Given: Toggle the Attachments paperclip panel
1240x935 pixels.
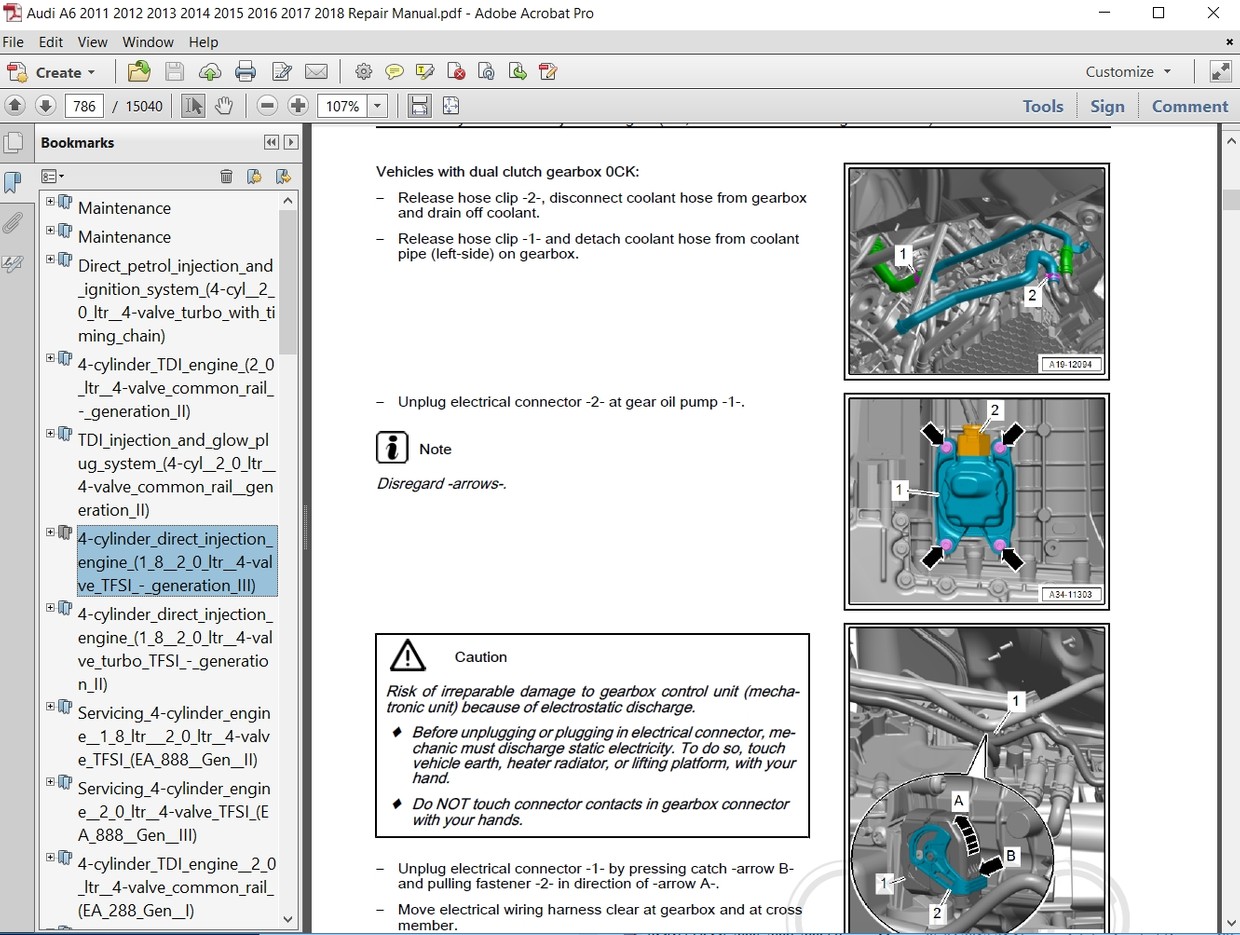Looking at the screenshot, I should tap(13, 223).
